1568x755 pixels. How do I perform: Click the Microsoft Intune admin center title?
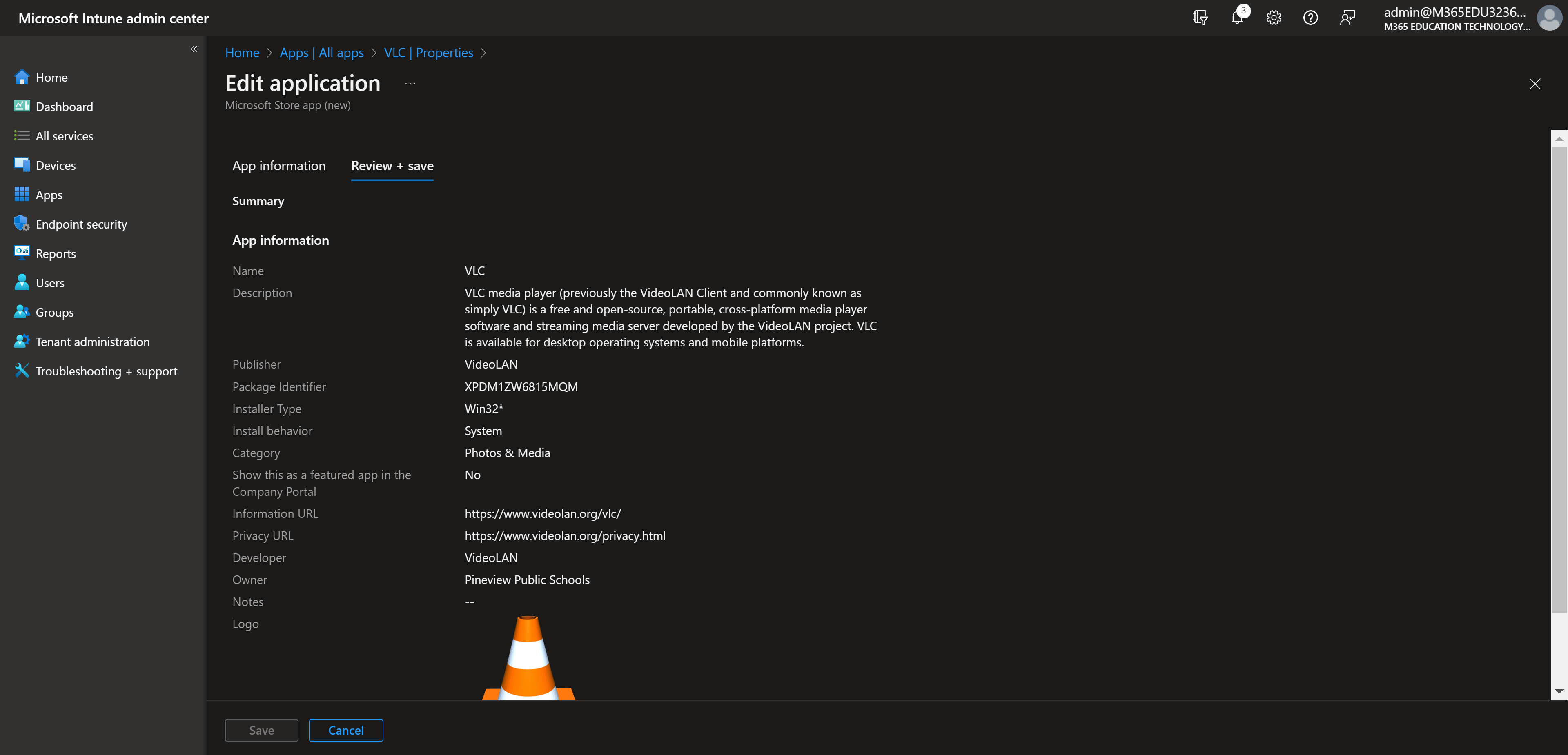(113, 18)
